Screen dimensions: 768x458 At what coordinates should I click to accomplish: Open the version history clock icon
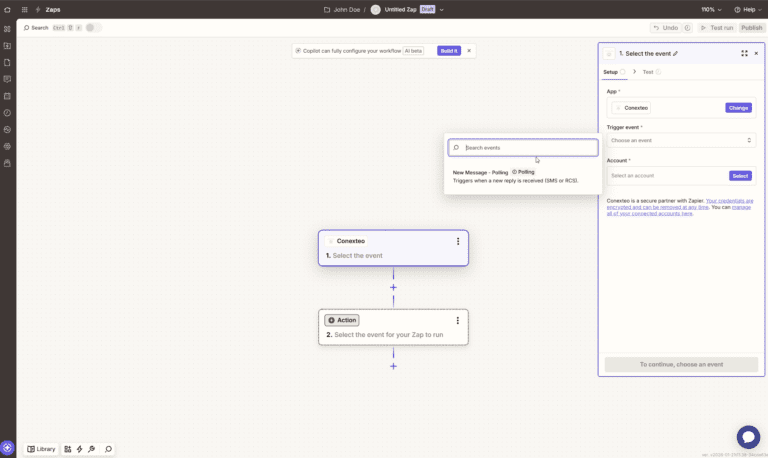click(687, 28)
